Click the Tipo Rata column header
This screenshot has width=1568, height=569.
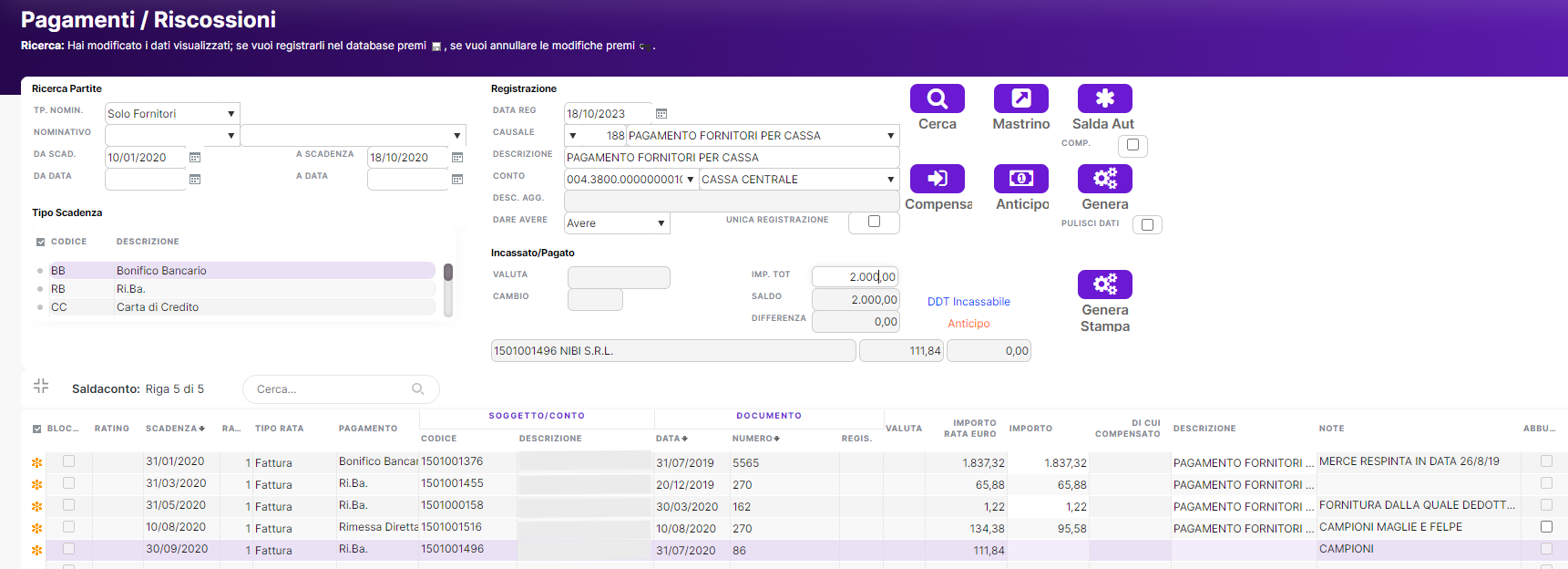point(280,429)
